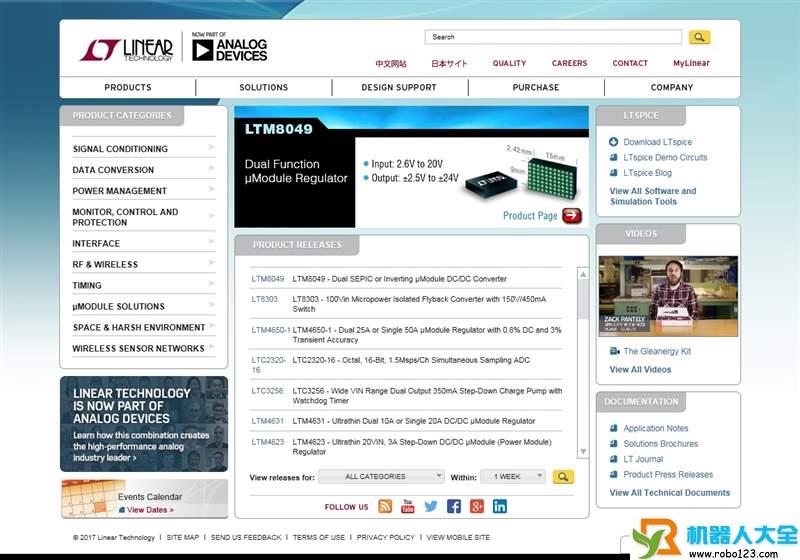Image resolution: width=800 pixels, height=560 pixels.
Task: Click the Product Press Releases document icon
Action: click(x=614, y=474)
